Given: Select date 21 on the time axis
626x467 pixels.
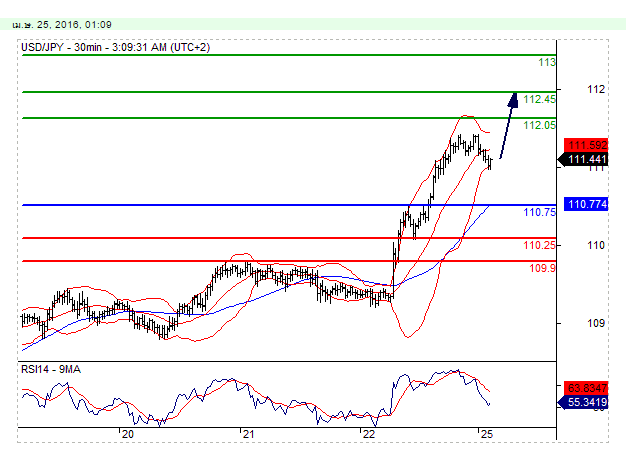Looking at the screenshot, I should click(248, 434).
